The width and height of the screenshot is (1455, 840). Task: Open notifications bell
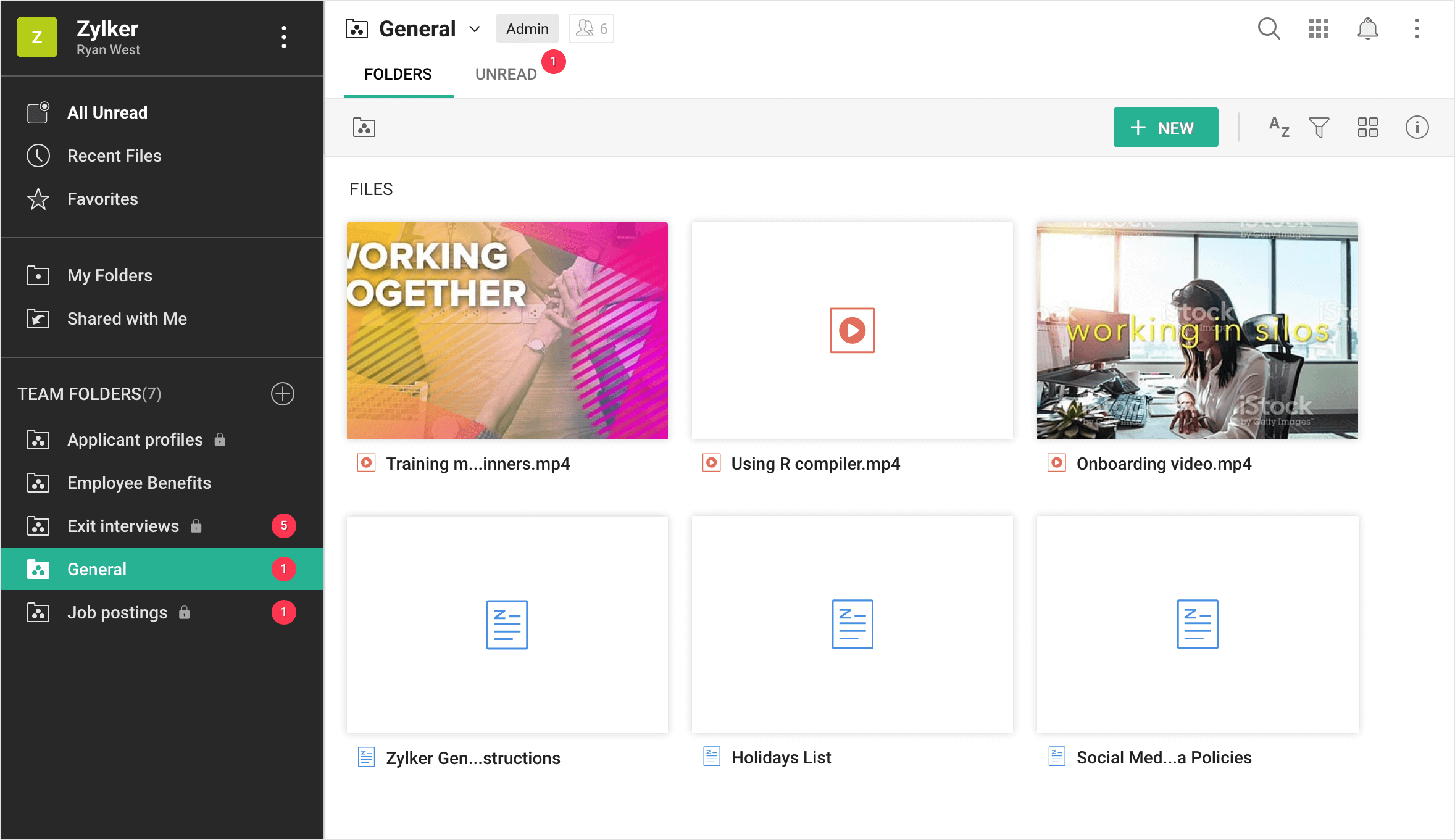(1367, 28)
